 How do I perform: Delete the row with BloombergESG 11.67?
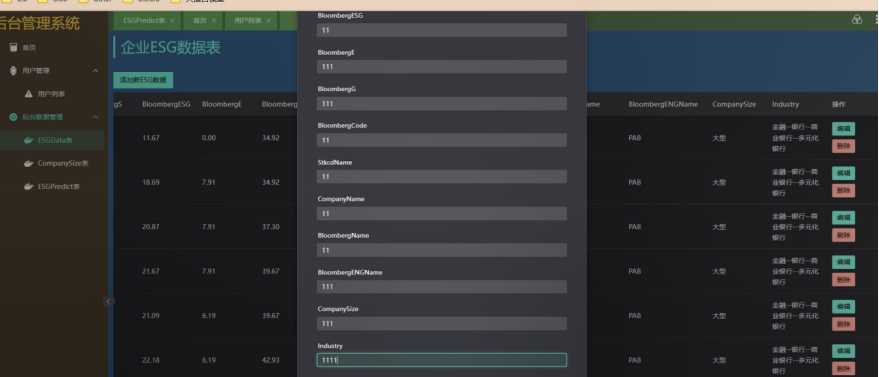coord(843,147)
